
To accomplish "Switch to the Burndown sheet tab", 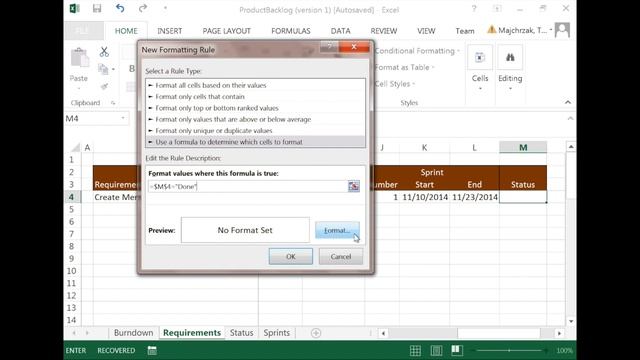I will 133,333.
